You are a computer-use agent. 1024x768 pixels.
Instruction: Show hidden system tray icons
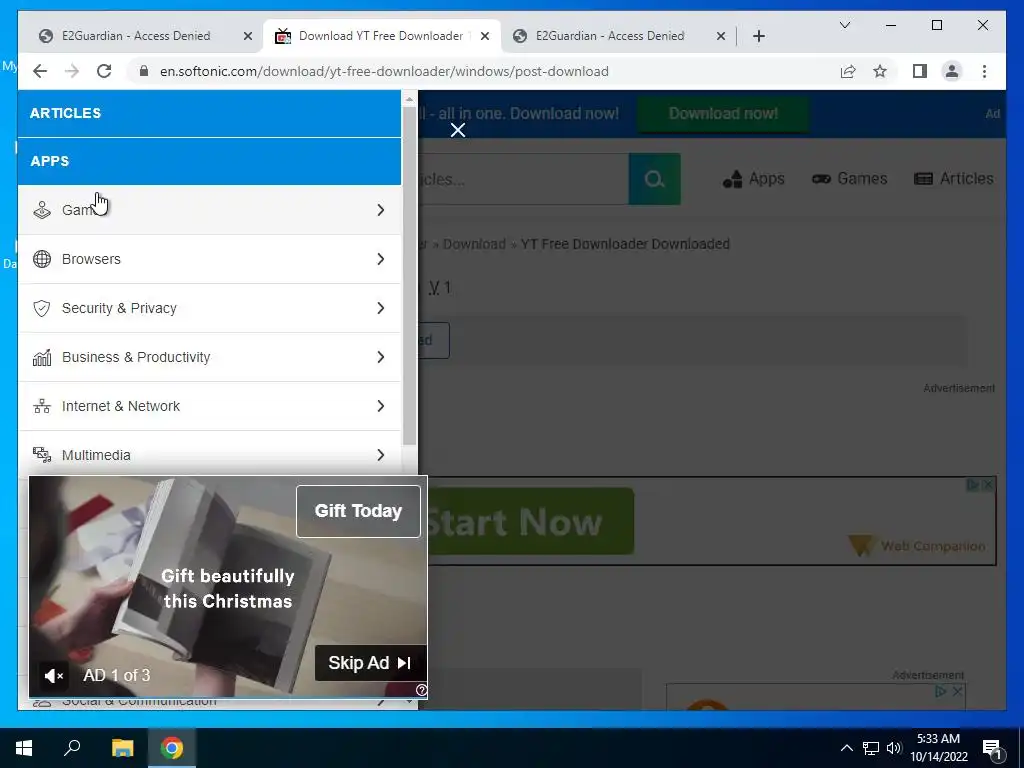coord(846,748)
